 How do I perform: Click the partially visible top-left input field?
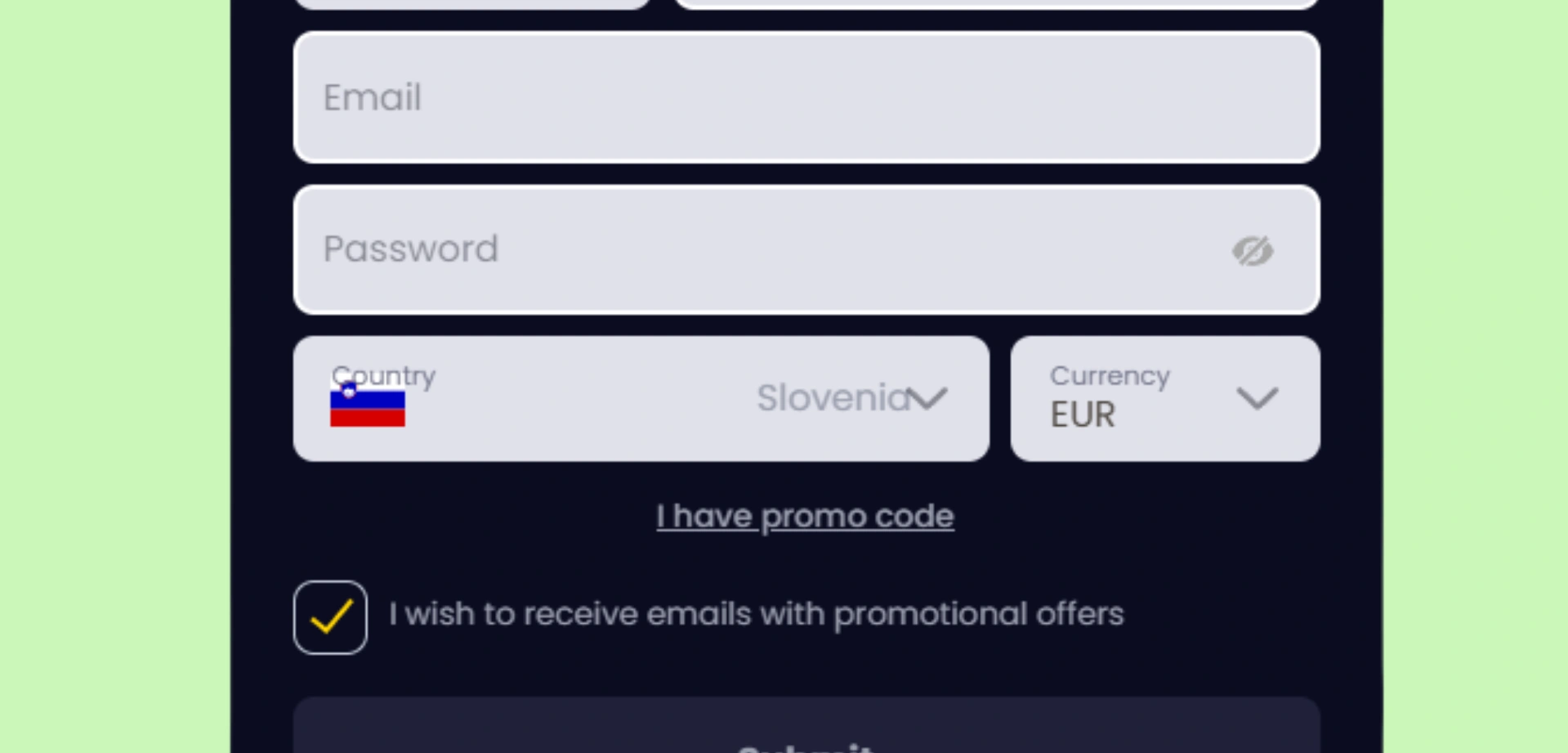(x=471, y=3)
